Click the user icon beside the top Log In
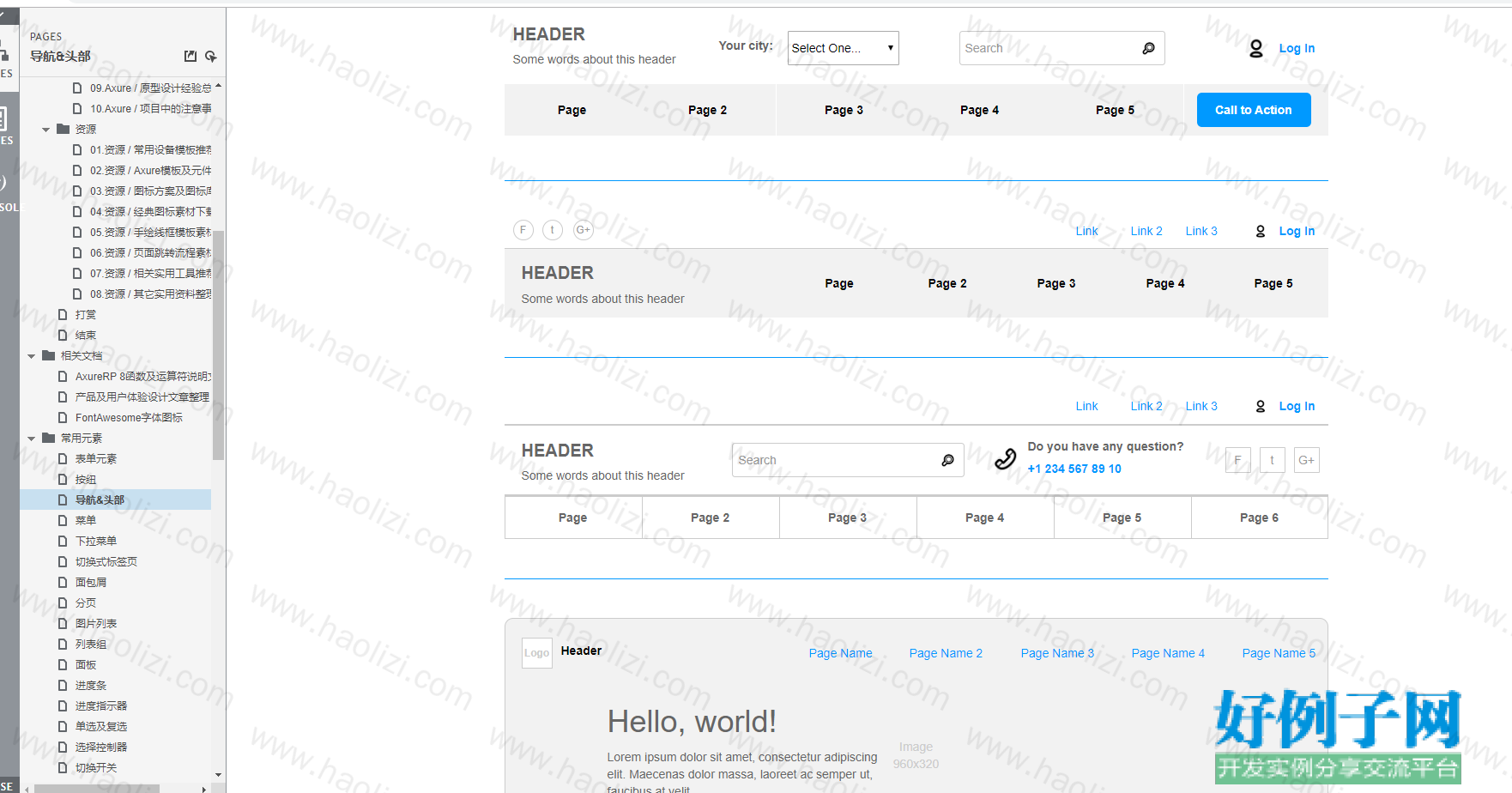This screenshot has width=1512, height=793. tap(1256, 48)
